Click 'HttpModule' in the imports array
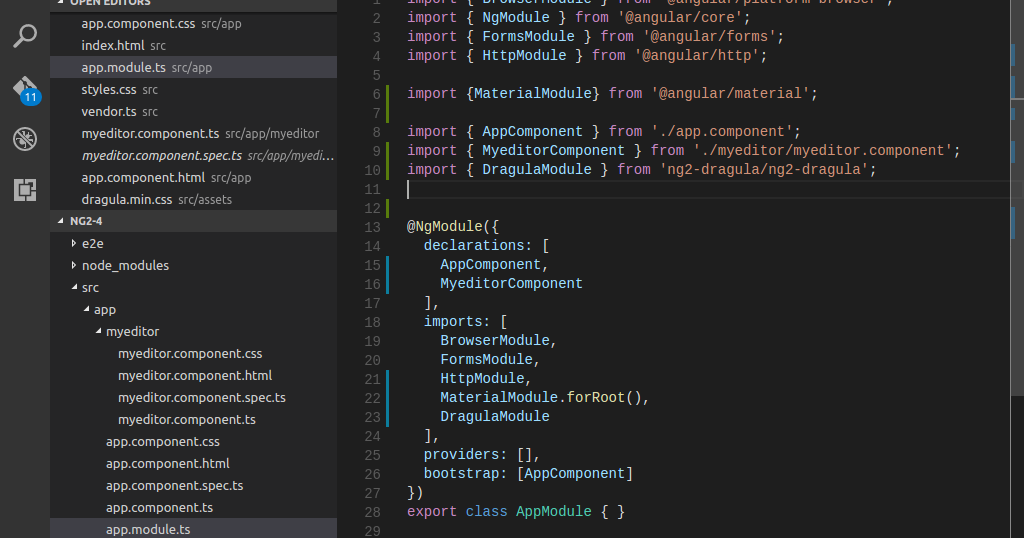The width and height of the screenshot is (1024, 538). pyautogui.click(x=482, y=379)
